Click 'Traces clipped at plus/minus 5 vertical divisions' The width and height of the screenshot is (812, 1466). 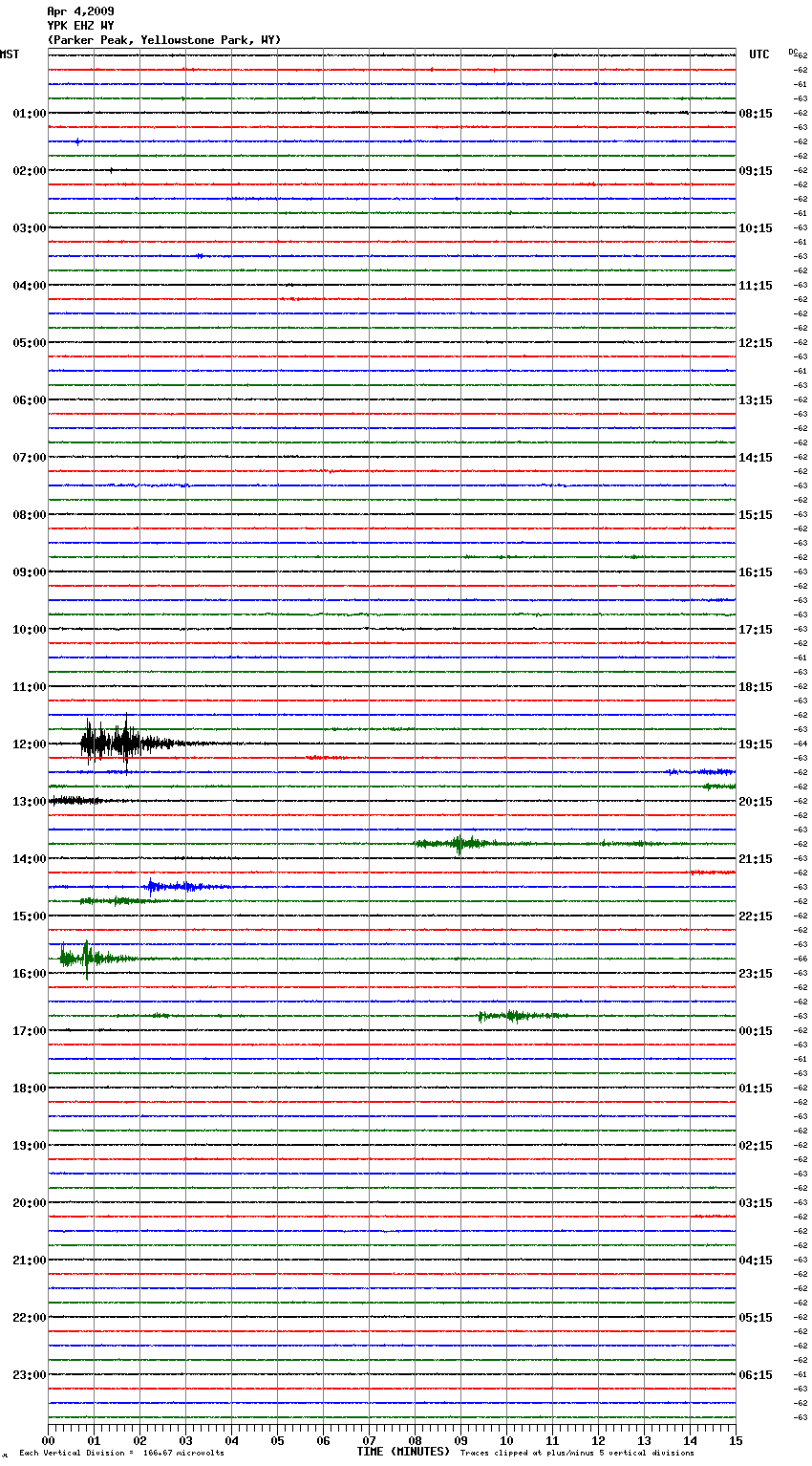click(x=577, y=1454)
